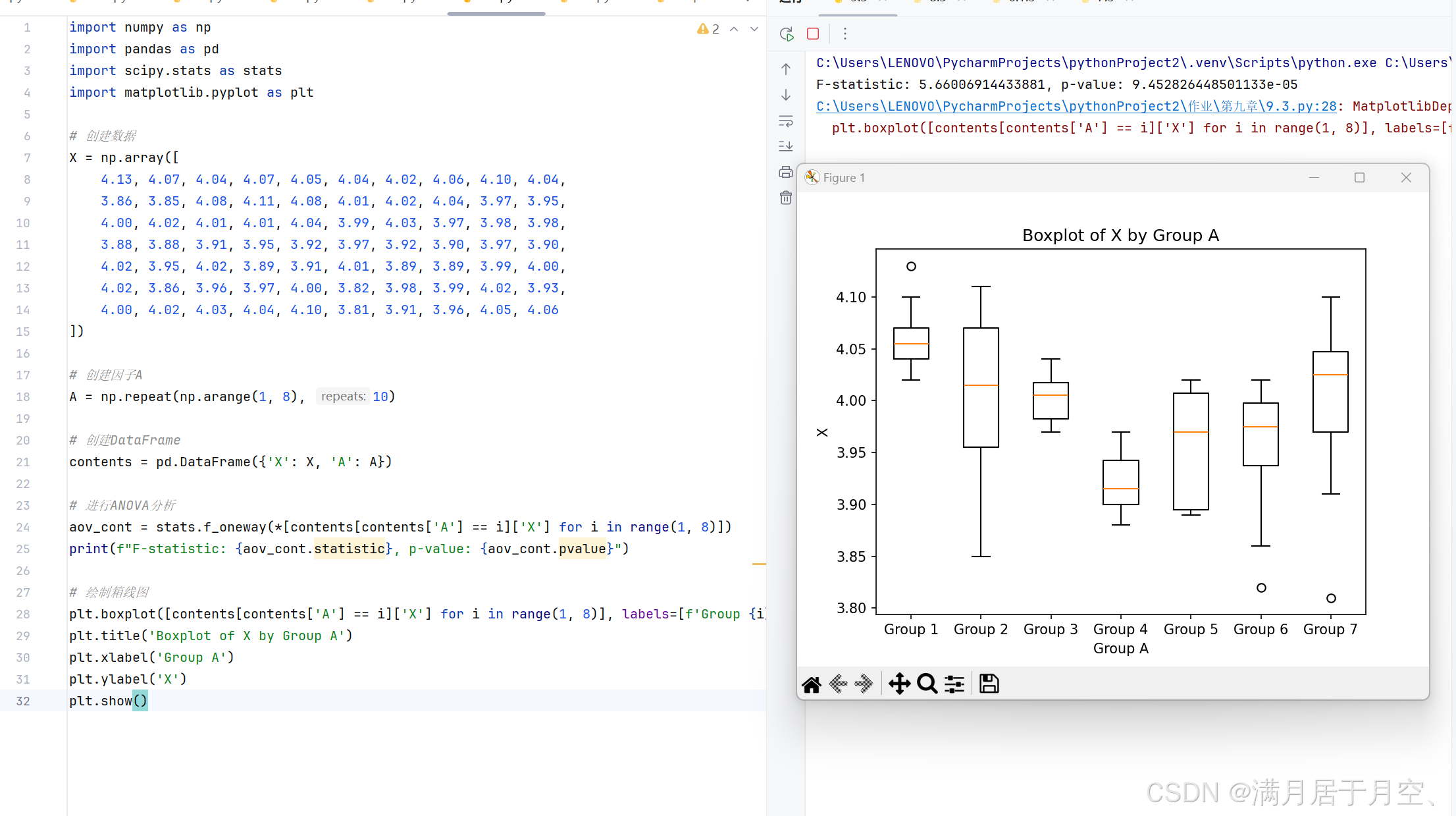Clear console with trash icon
This screenshot has width=1456, height=816.
tap(786, 198)
